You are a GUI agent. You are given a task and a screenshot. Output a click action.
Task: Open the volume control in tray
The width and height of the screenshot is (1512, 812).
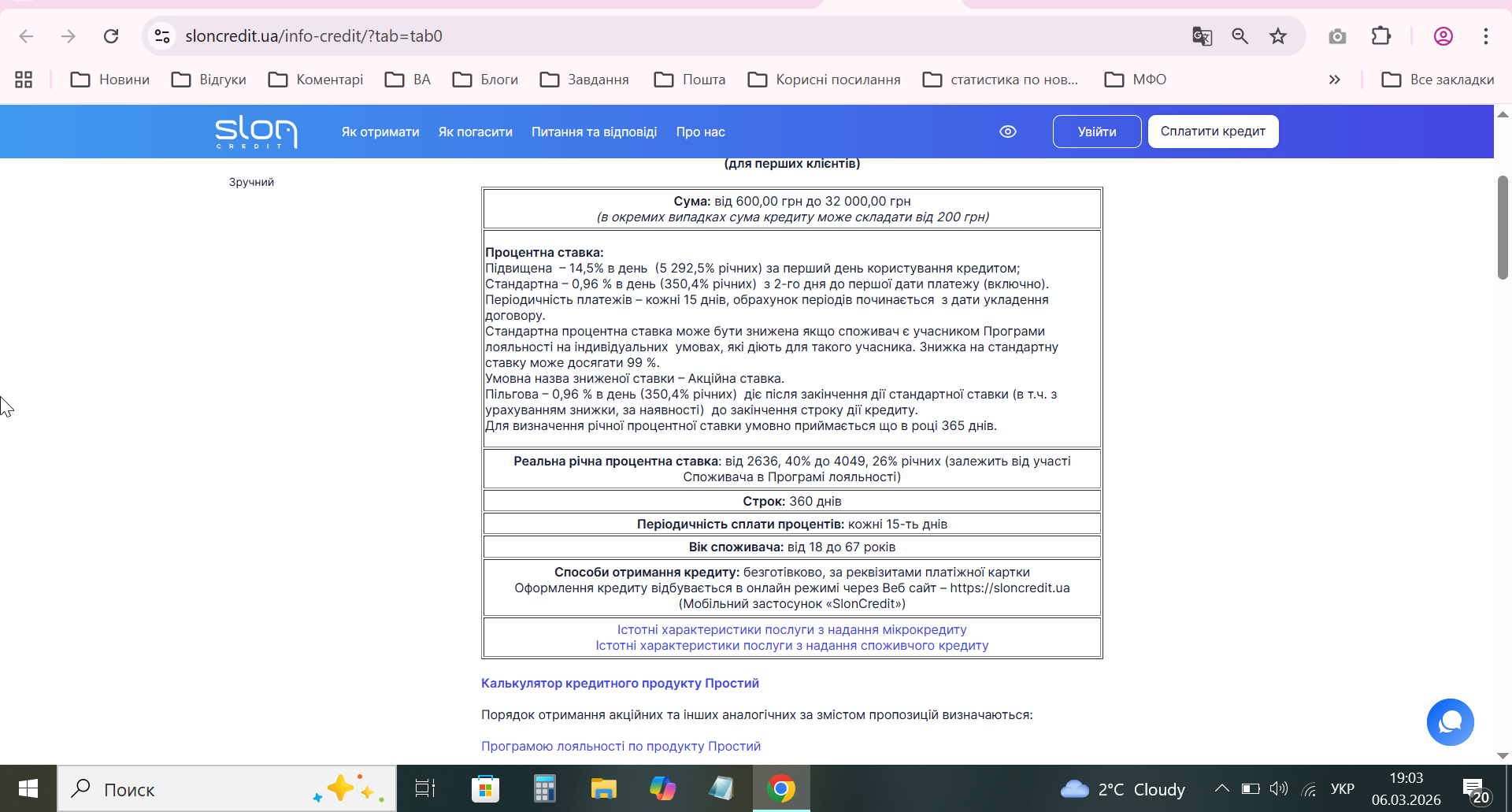coord(1279,788)
